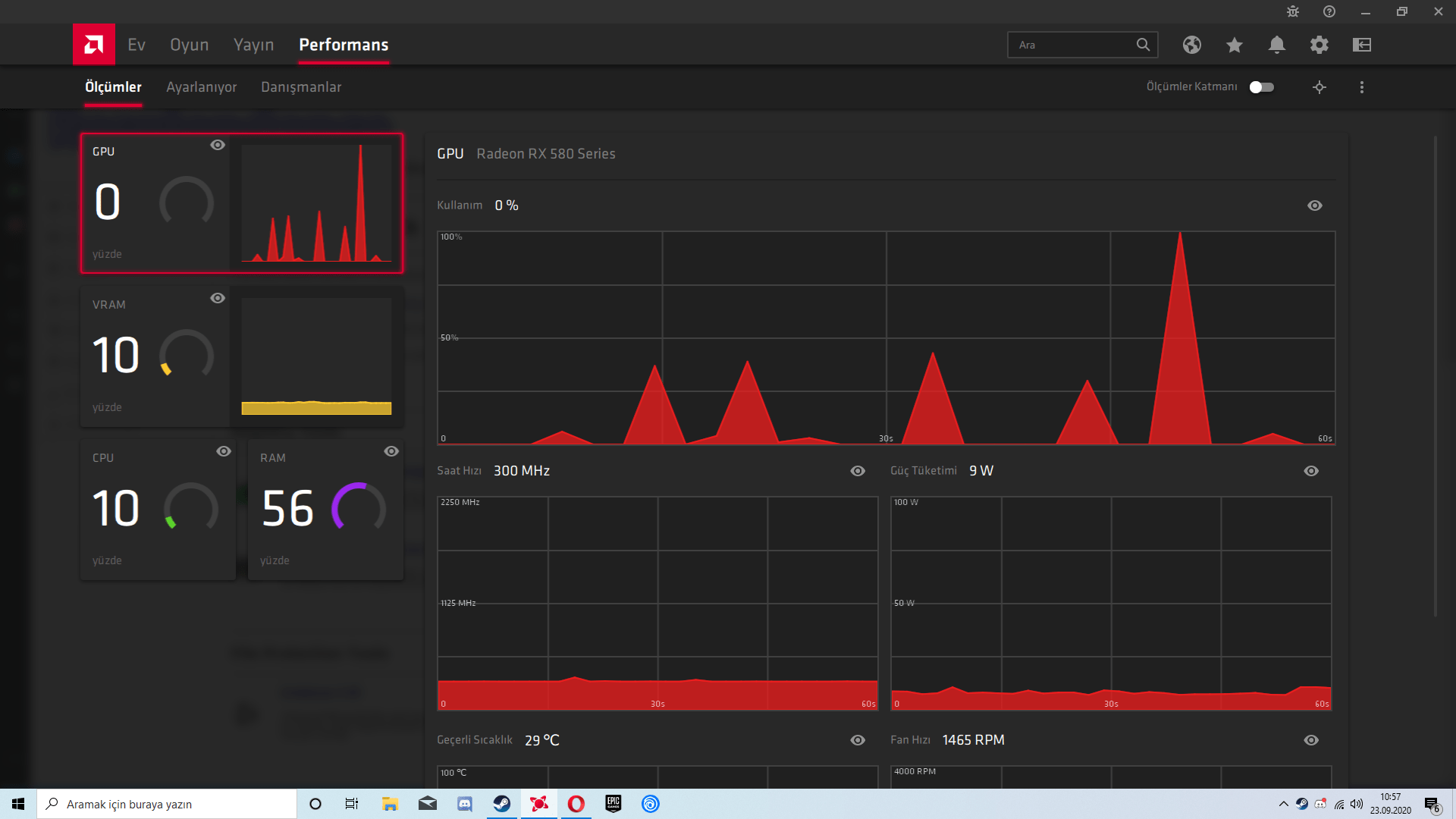Hide the Fan Hızı graph eye
Image resolution: width=1456 pixels, height=819 pixels.
coord(1310,740)
